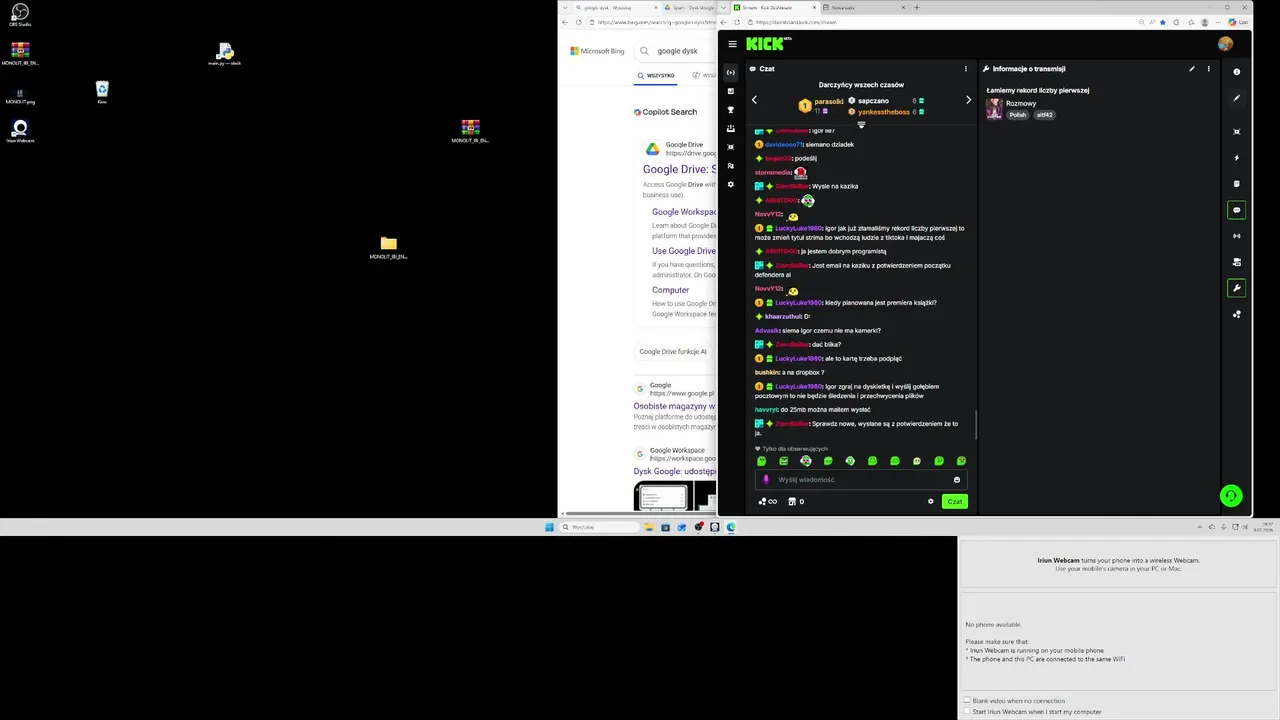Click the lightning bolt icon in right sidebar

pos(1237,158)
